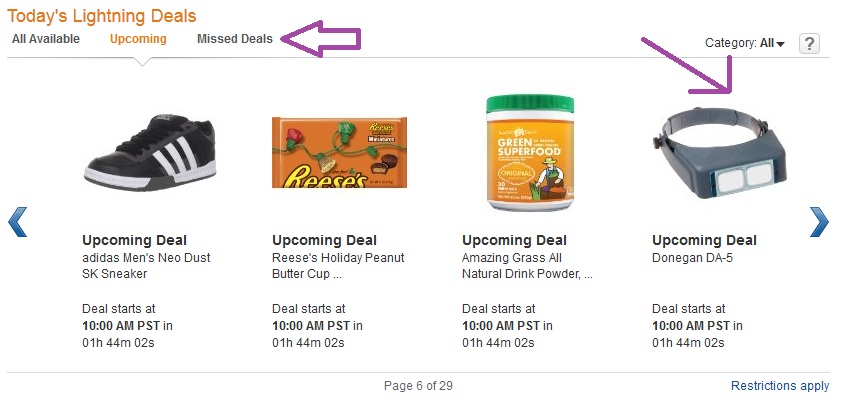Click the Today's Lightning Deals heading
This screenshot has width=843, height=403.
point(102,16)
